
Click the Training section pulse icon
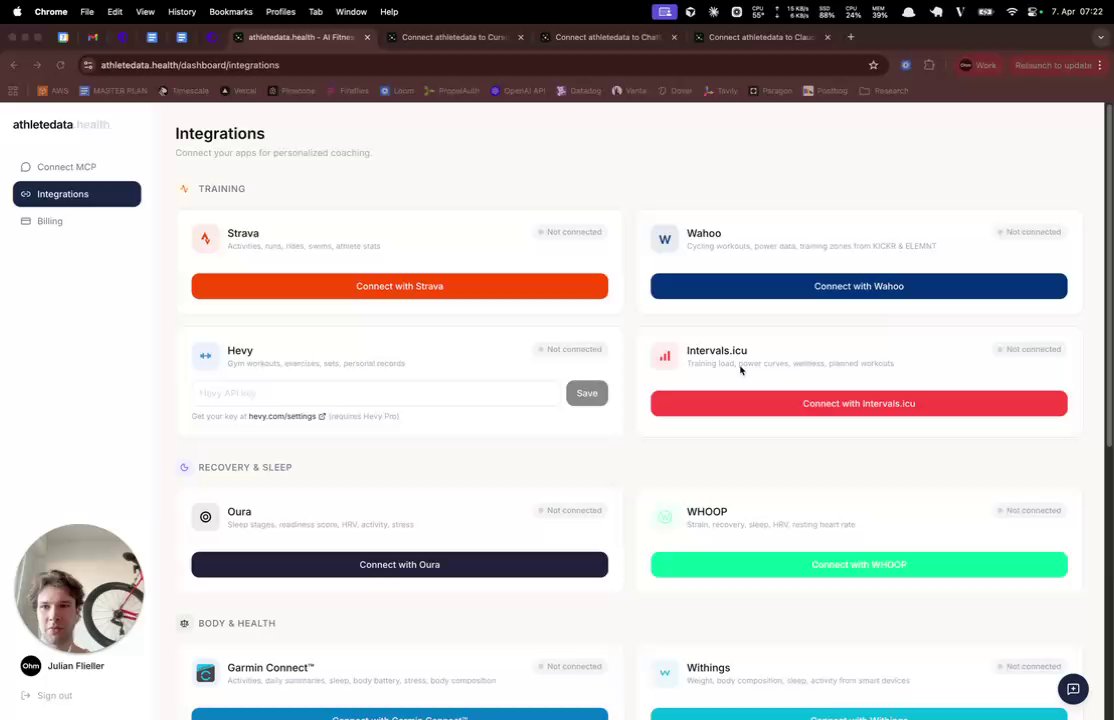(184, 189)
